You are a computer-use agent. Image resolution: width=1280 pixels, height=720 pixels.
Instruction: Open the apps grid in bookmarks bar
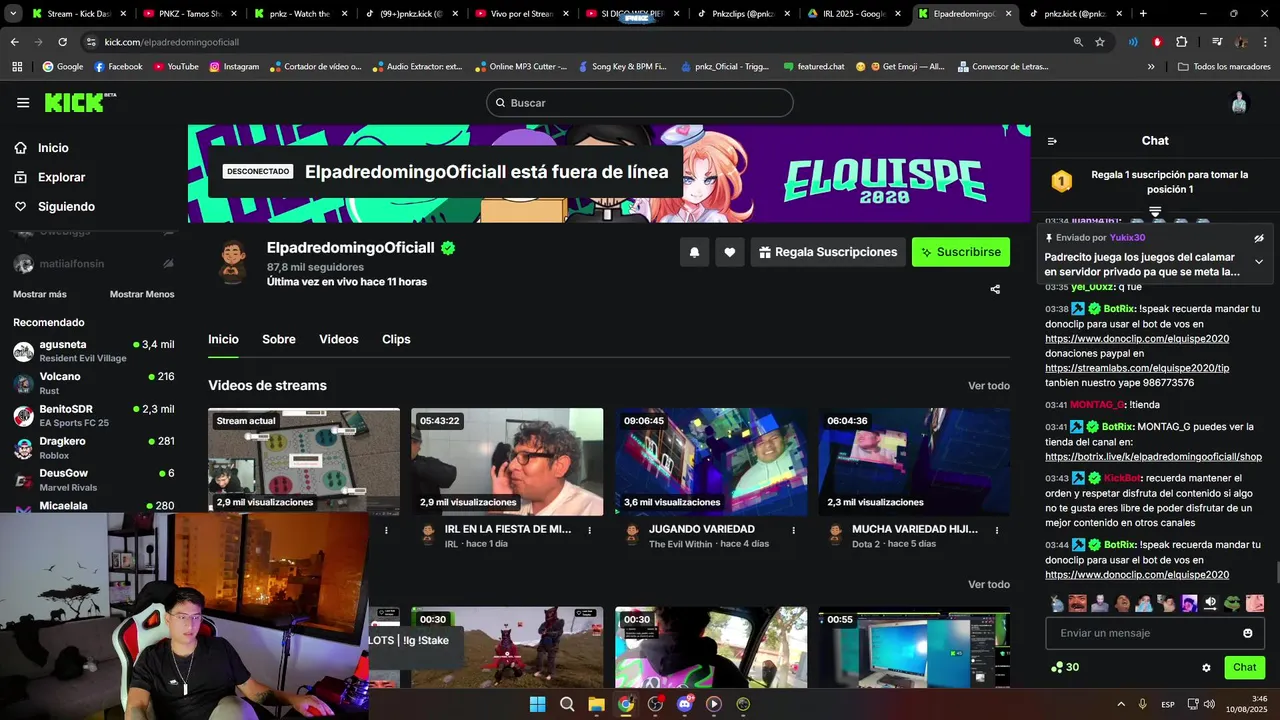pos(17,67)
